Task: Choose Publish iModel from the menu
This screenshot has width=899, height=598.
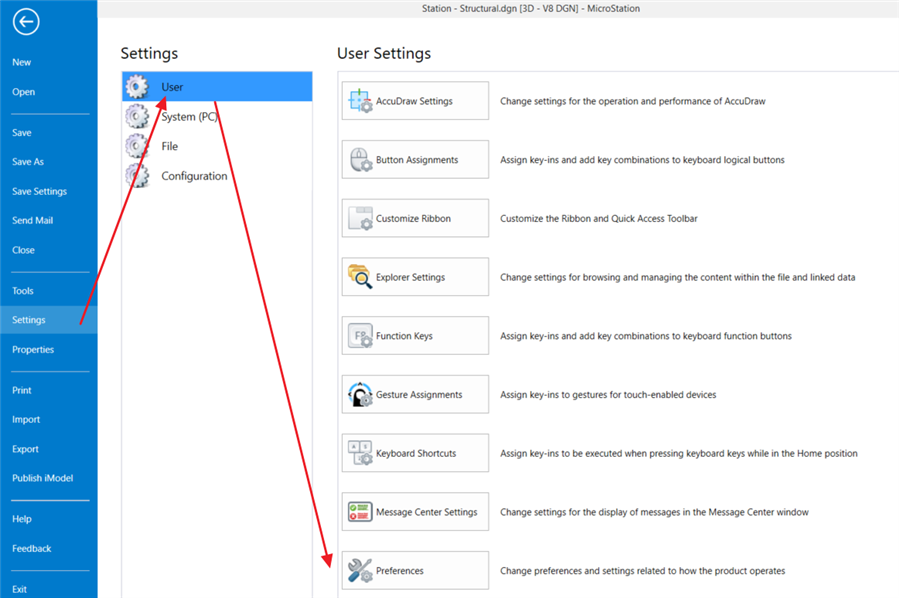Action: coord(42,478)
